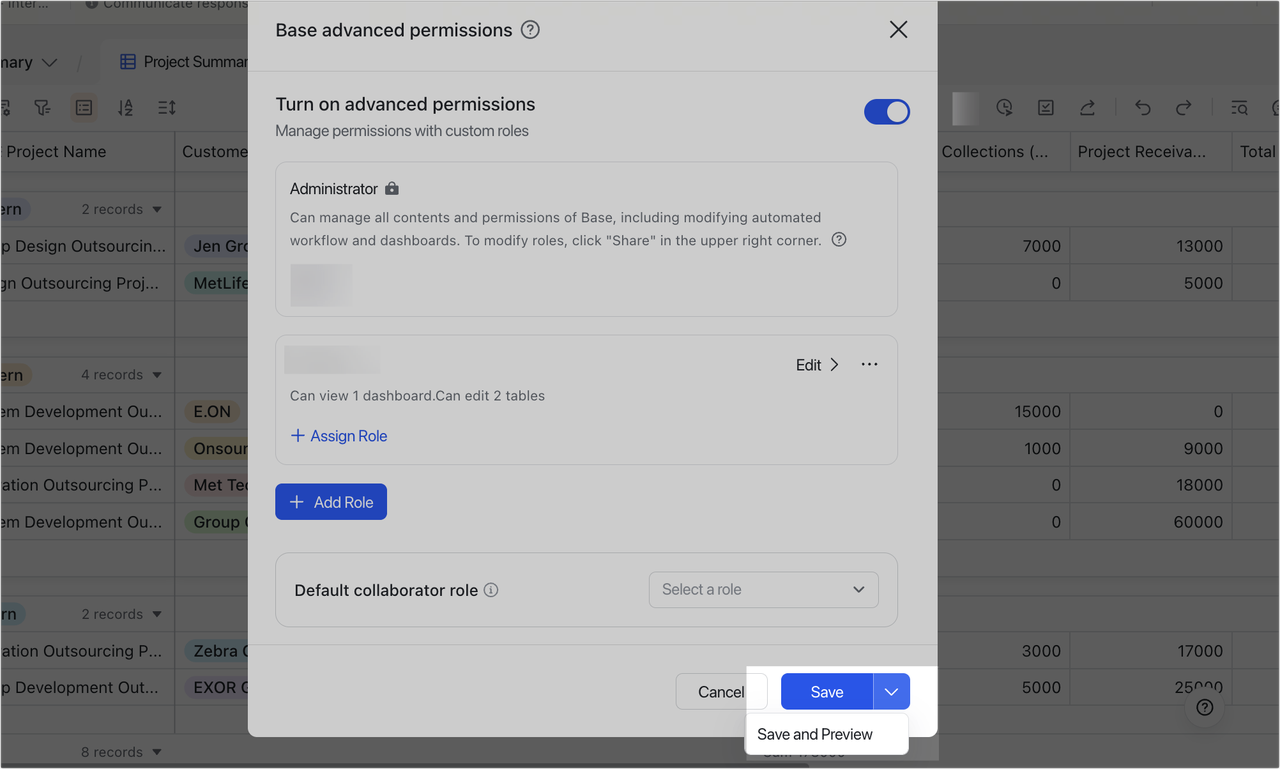Open the help question mark beside dialog title
The image size is (1280, 769).
coord(529,30)
